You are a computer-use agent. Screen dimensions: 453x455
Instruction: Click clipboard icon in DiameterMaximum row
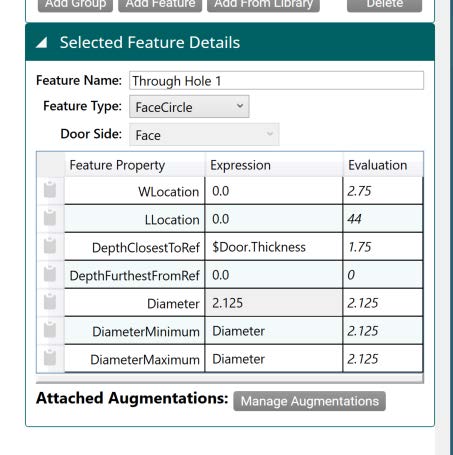tap(50, 358)
